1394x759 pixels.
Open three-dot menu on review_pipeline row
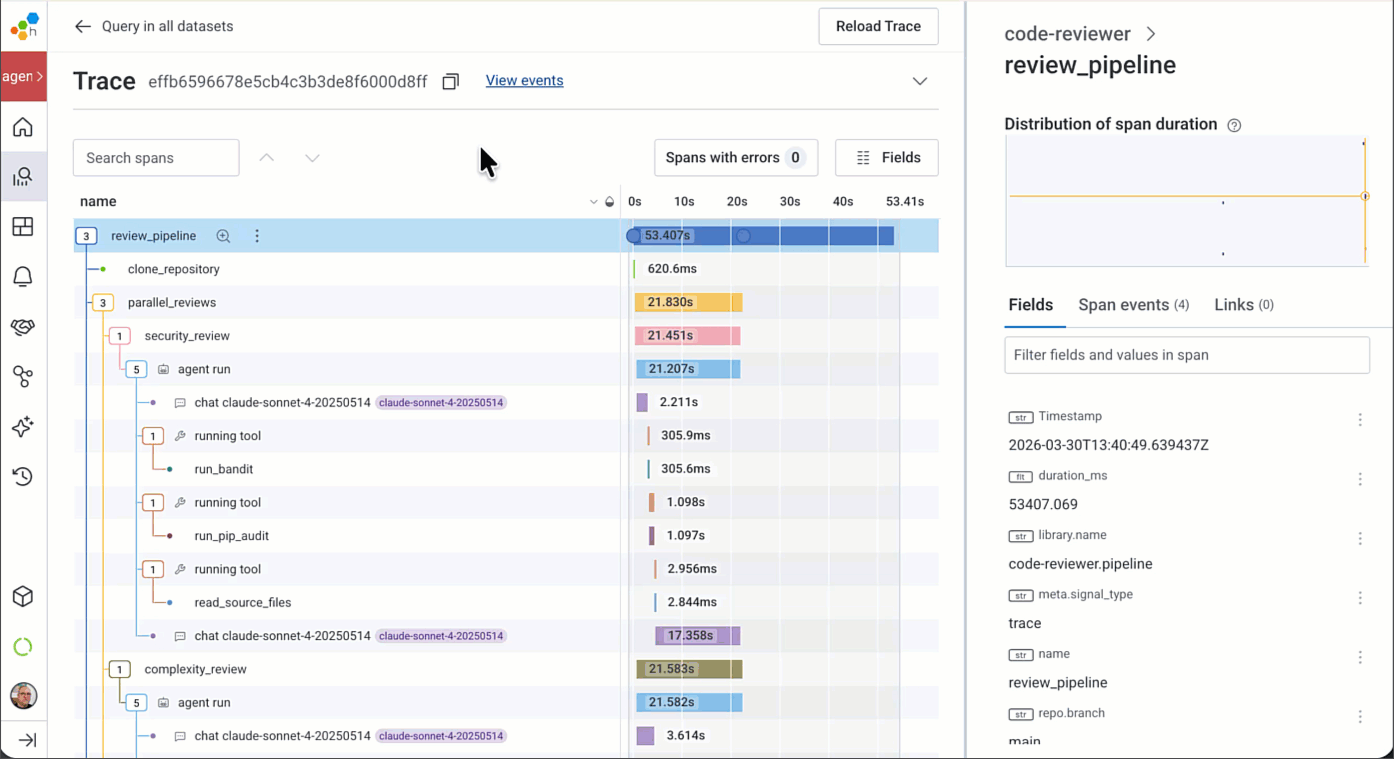click(257, 236)
